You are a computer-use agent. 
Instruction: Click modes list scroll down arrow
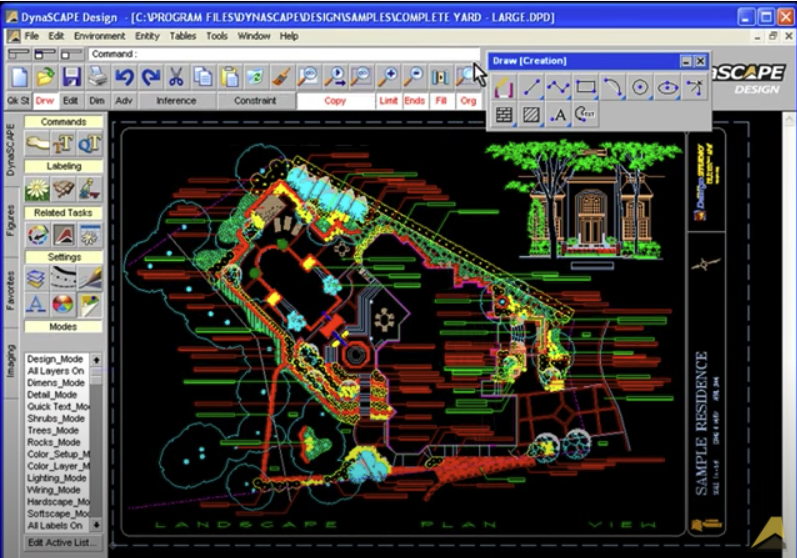pos(96,524)
